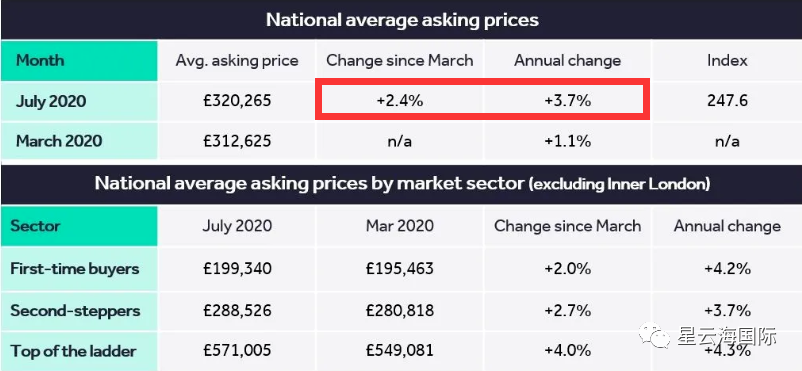Click the £280,818 Mar 2020 price

point(399,311)
